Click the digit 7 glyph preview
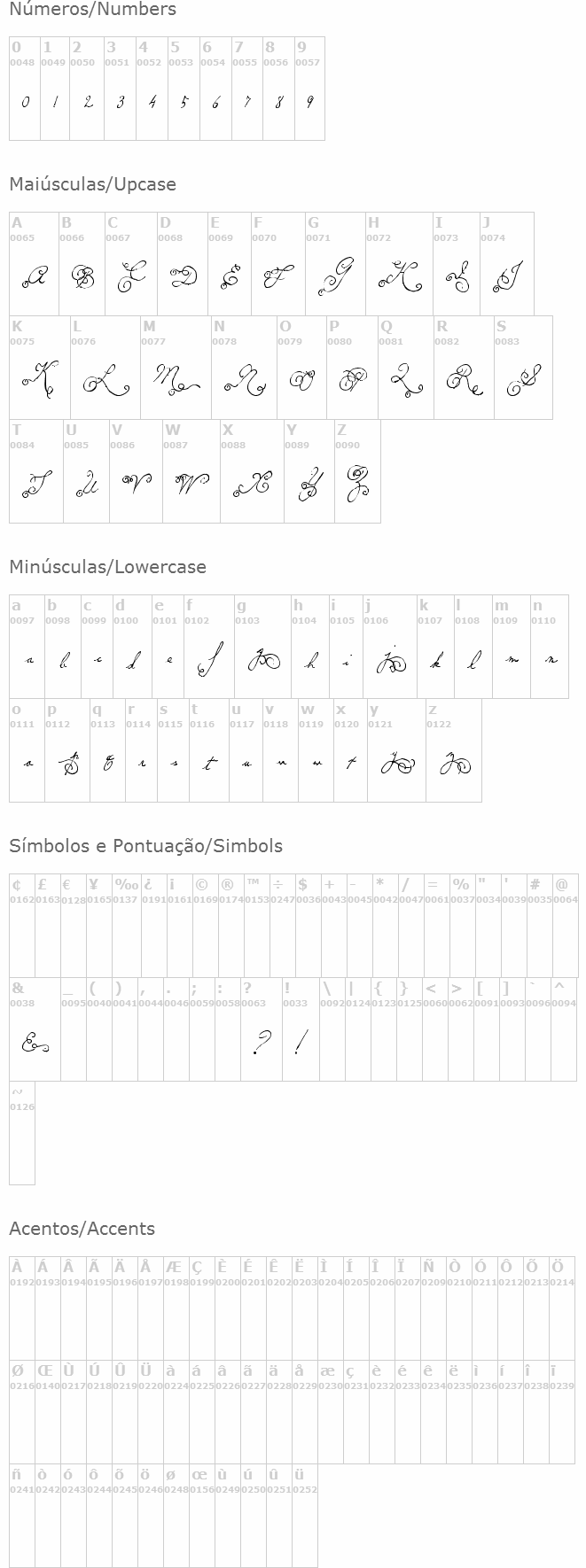Screen dimensions: 586x1568 pos(247,102)
